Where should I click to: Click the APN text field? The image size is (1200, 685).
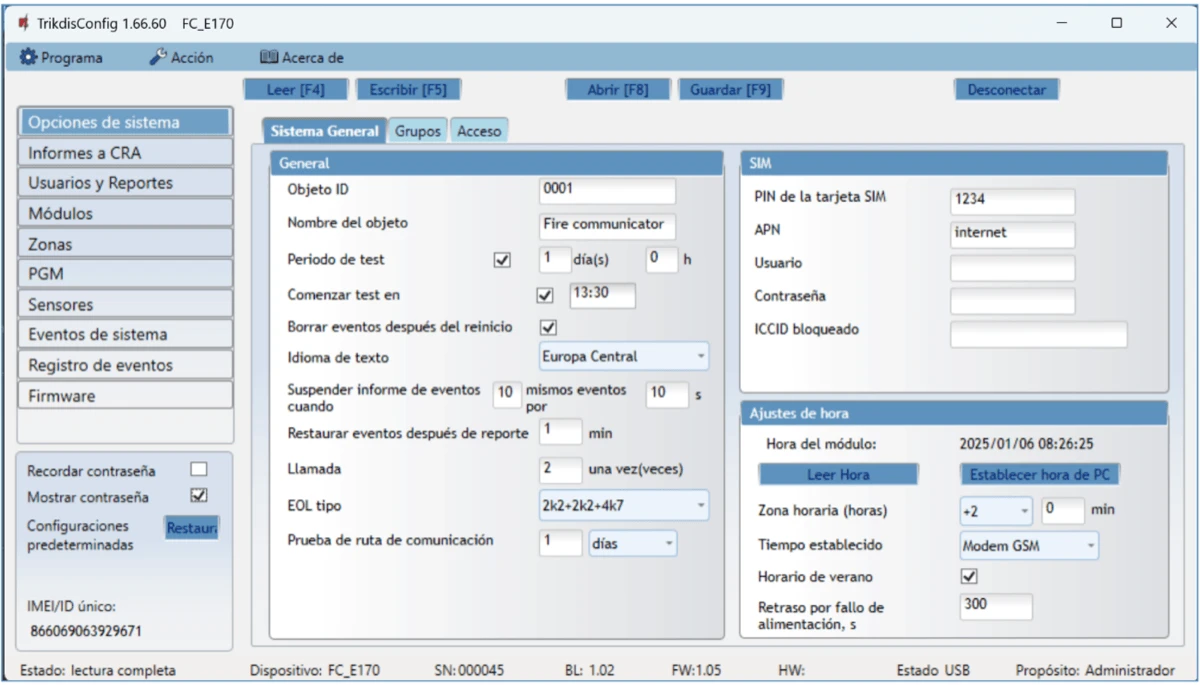(1012, 234)
